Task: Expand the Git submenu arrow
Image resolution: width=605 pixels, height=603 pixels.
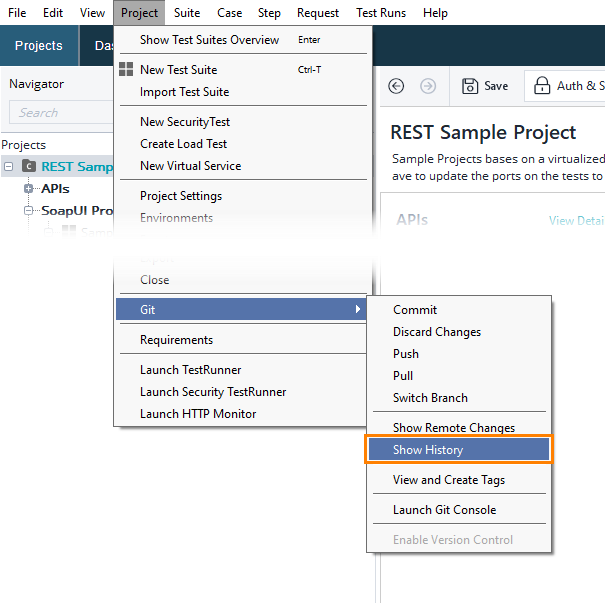Action: (x=358, y=309)
